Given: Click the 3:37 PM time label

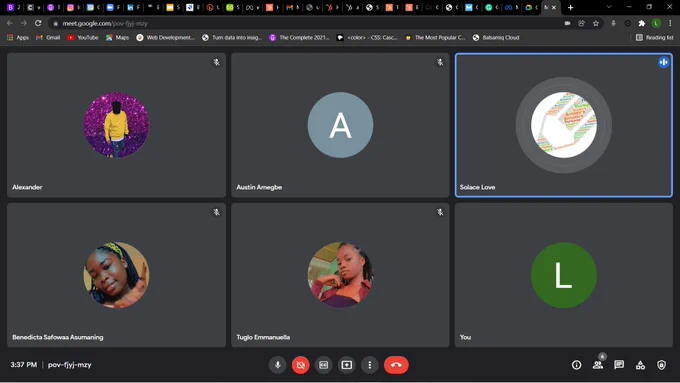Looking at the screenshot, I should point(23,365).
